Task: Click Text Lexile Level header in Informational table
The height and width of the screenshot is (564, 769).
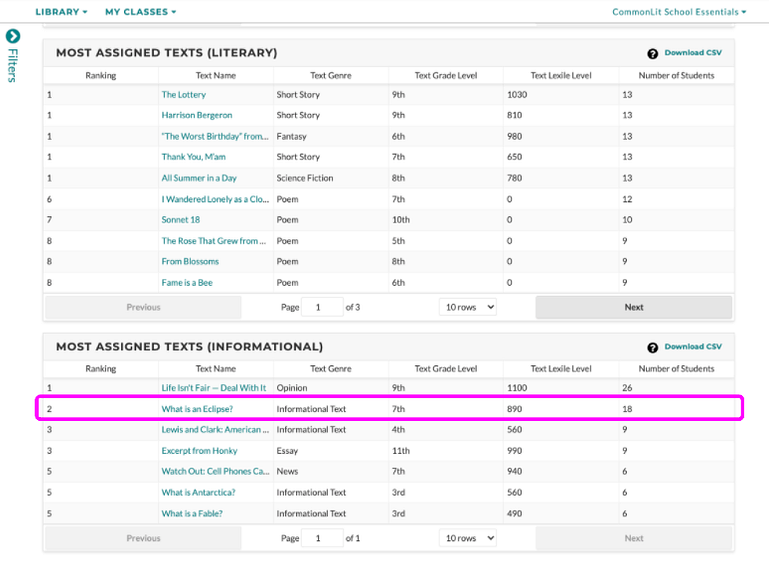Action: tap(561, 369)
